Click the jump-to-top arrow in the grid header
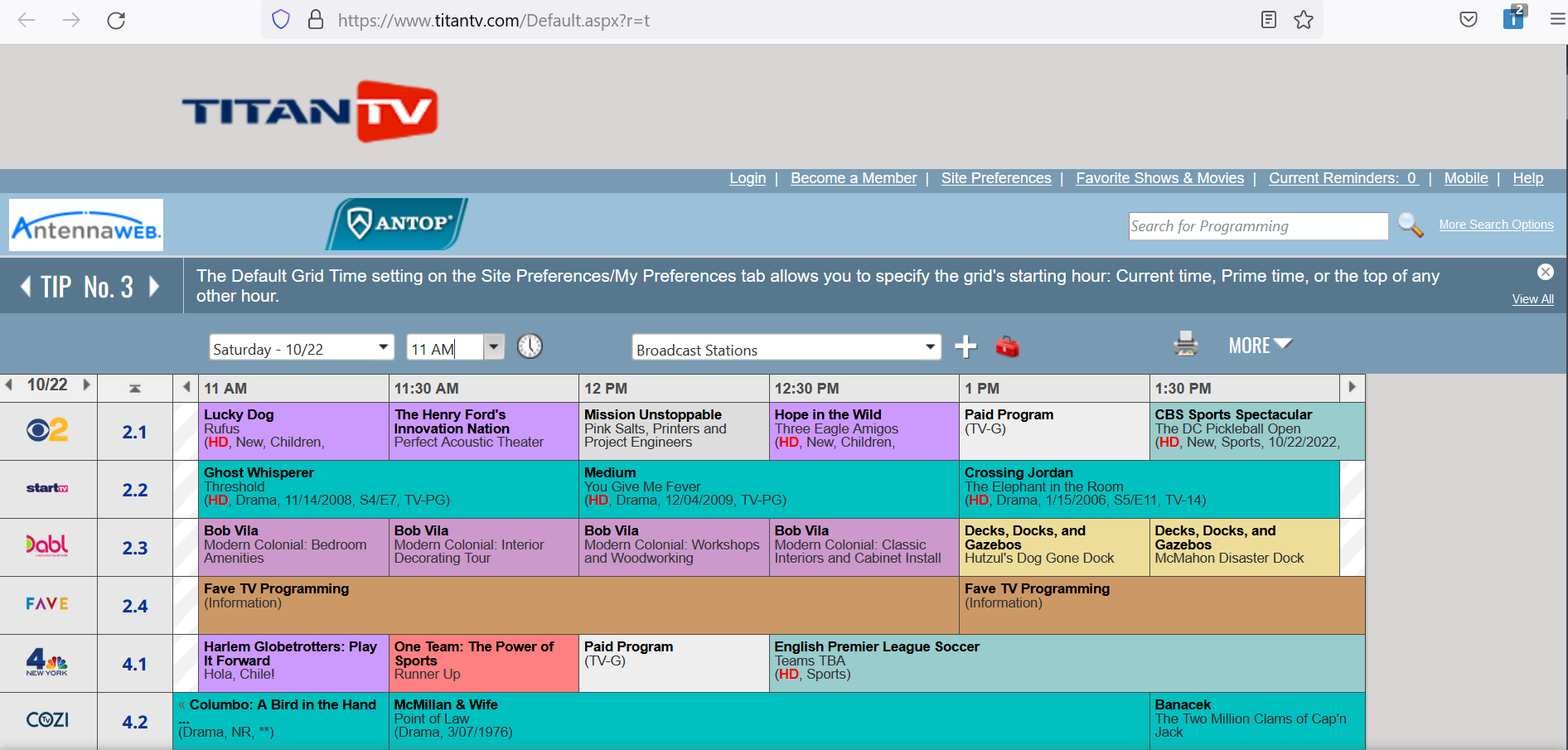Viewport: 1568px width, 750px height. tap(135, 387)
